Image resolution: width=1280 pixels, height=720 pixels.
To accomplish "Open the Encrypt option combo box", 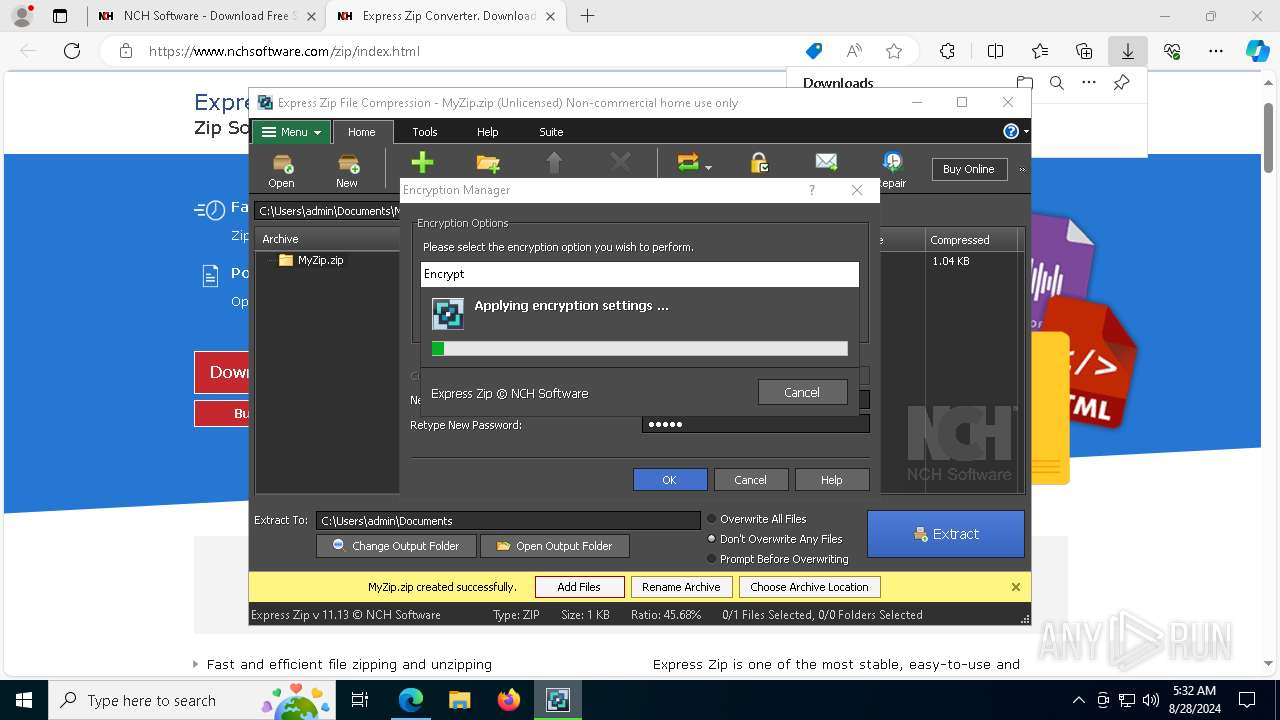I will [640, 274].
